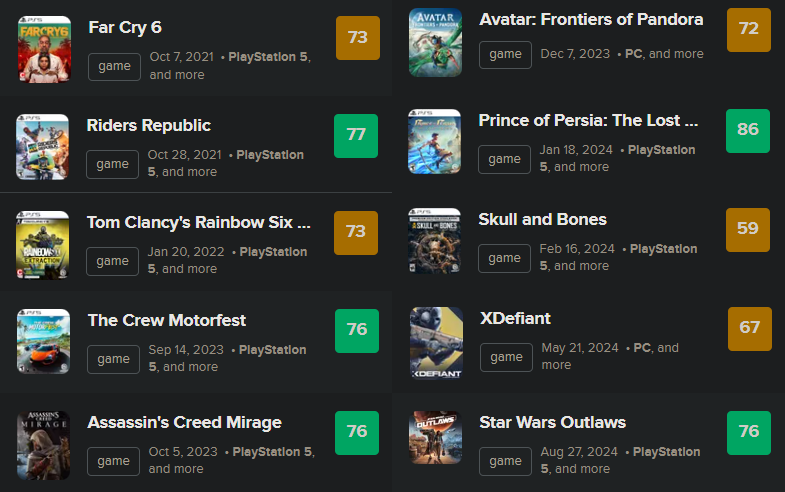
Task: Open the Avatar: Frontiers of Pandora cover
Action: pos(435,42)
